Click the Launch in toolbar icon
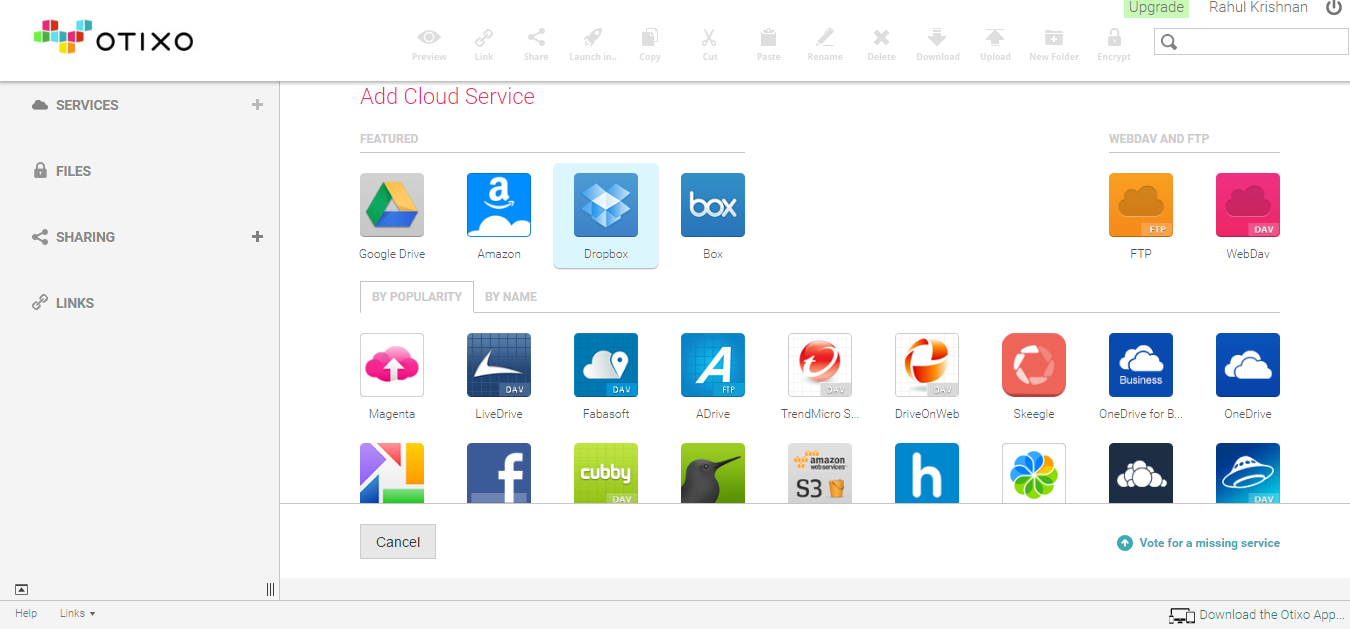 592,44
